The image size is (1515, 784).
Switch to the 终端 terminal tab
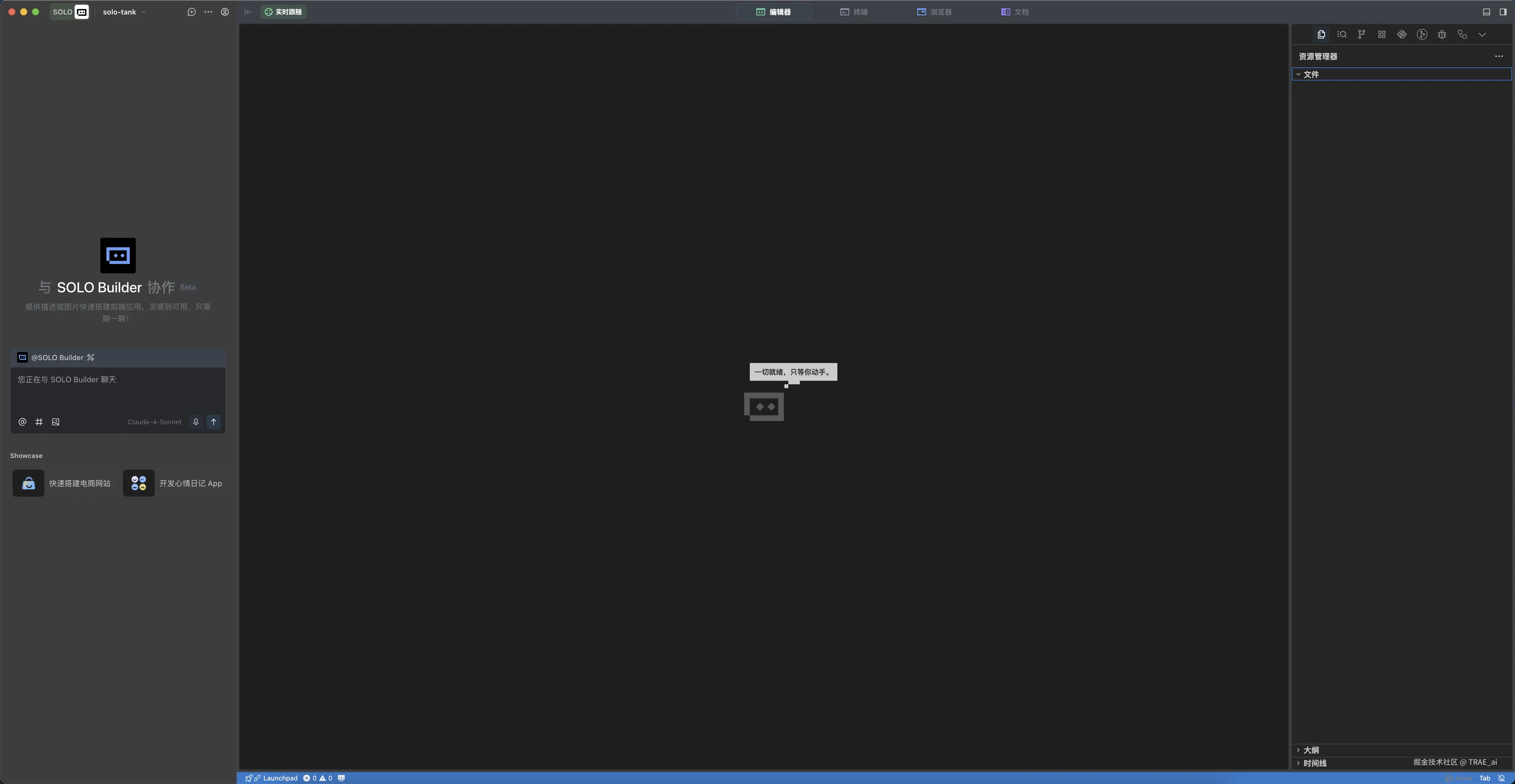point(854,12)
